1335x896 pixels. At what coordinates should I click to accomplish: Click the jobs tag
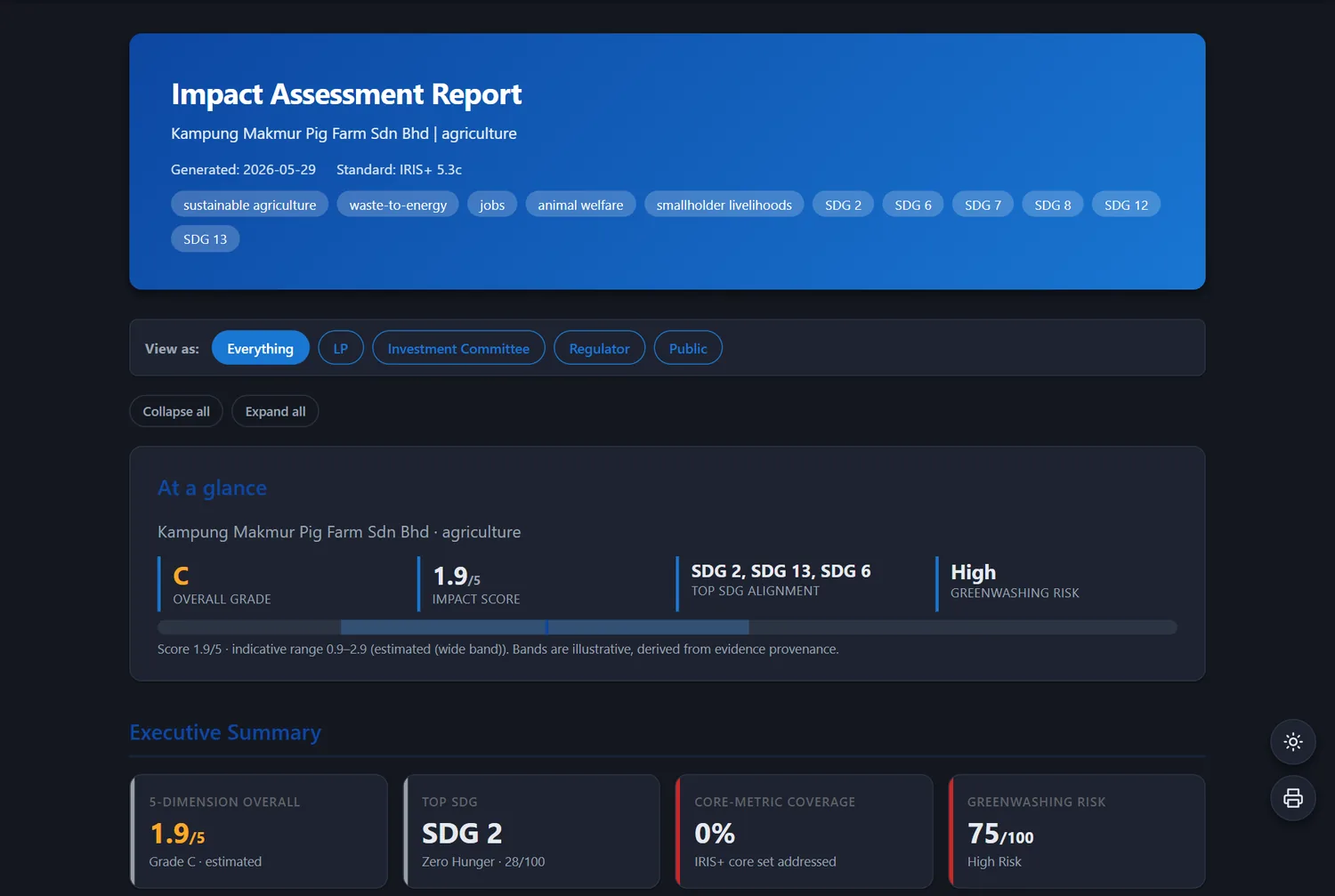point(492,205)
